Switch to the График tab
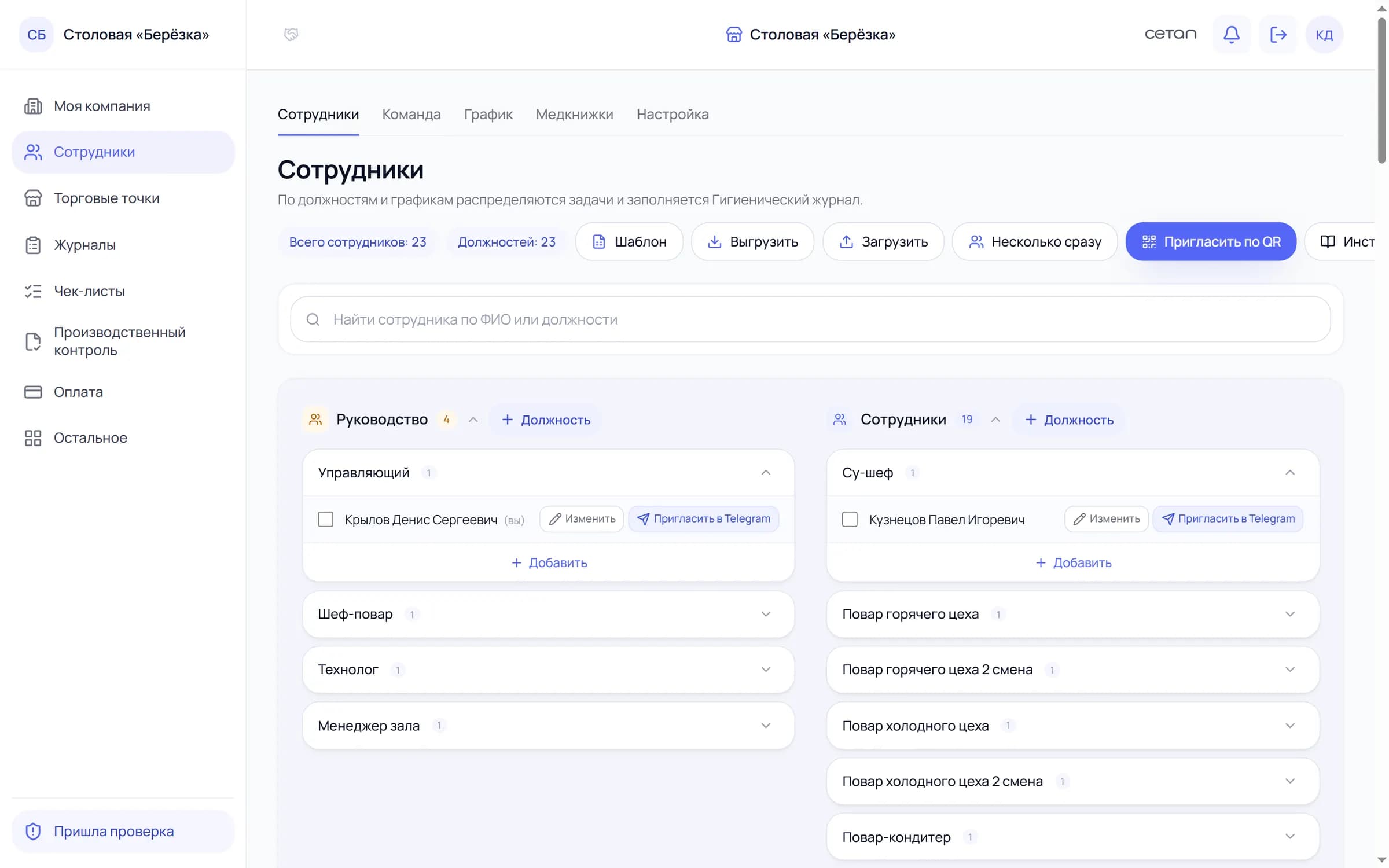The height and width of the screenshot is (868, 1389). click(488, 115)
